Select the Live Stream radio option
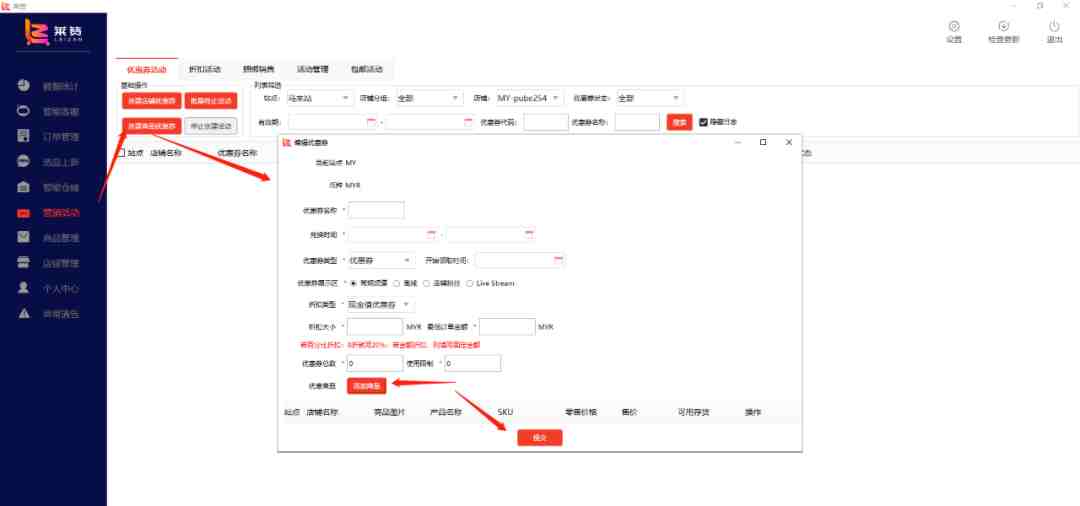Viewport: 1080px width, 506px height. (470, 283)
